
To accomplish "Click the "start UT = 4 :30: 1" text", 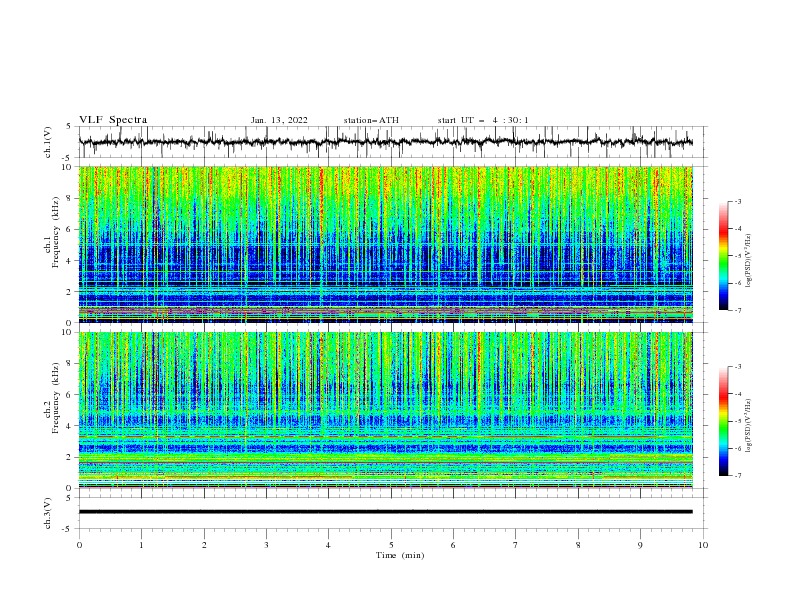I will 483,120.
